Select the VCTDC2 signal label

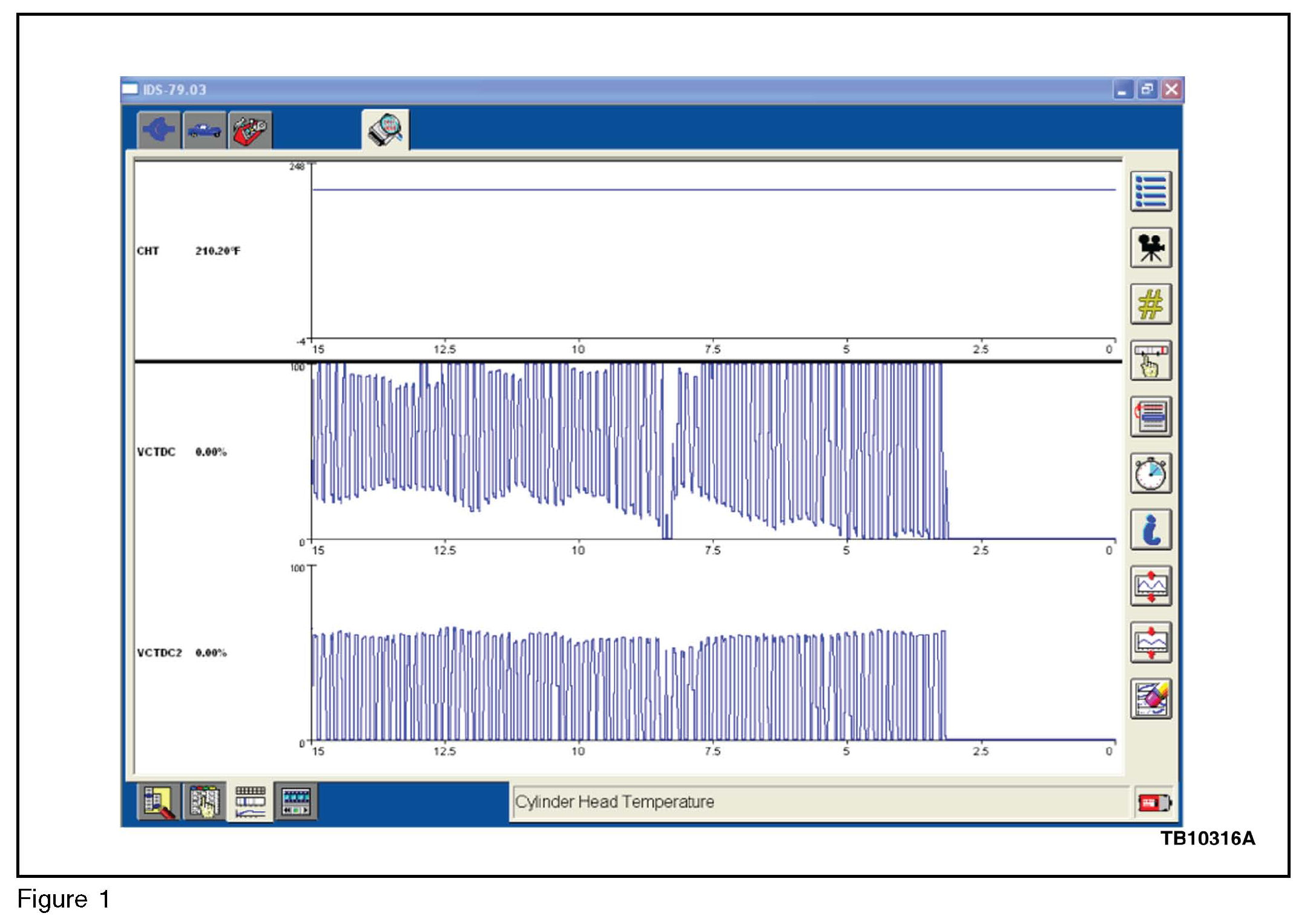159,653
